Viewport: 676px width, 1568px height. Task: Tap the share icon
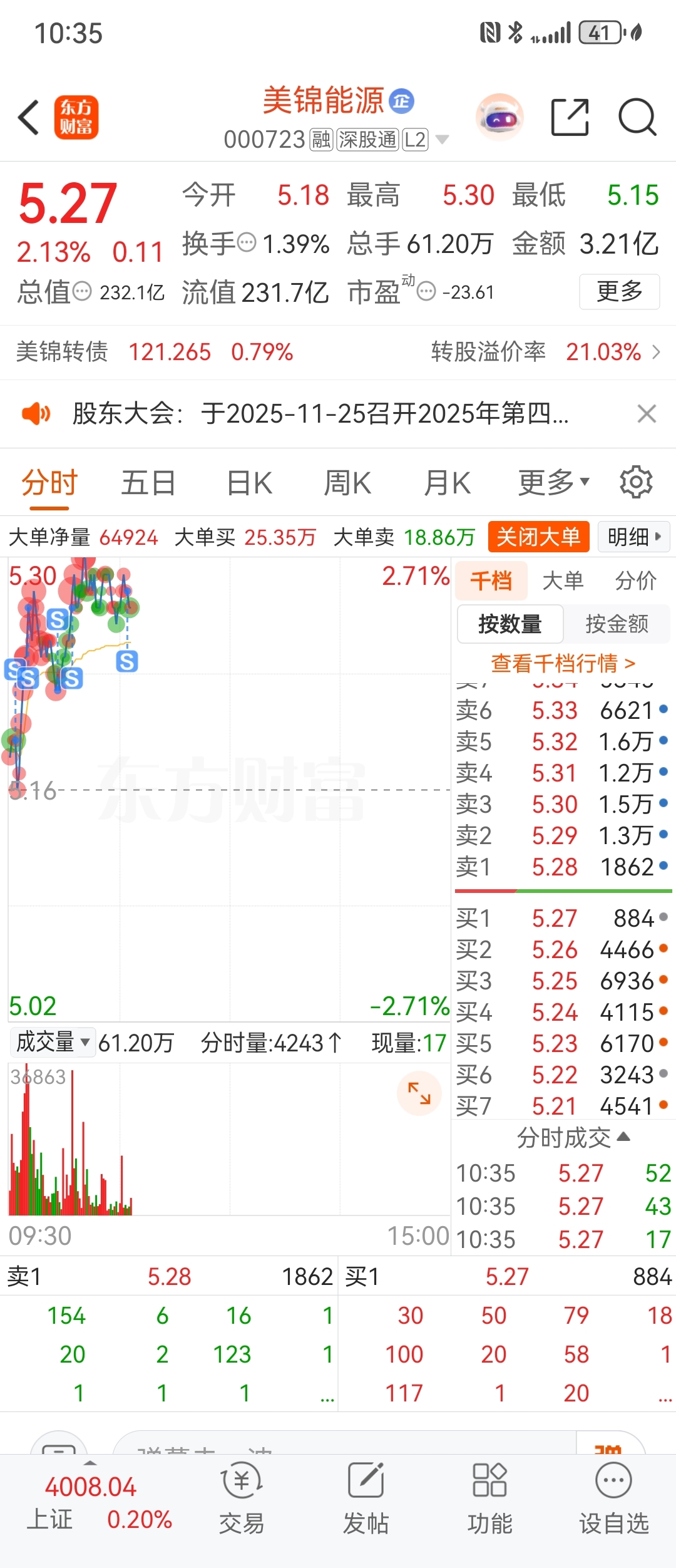(570, 117)
